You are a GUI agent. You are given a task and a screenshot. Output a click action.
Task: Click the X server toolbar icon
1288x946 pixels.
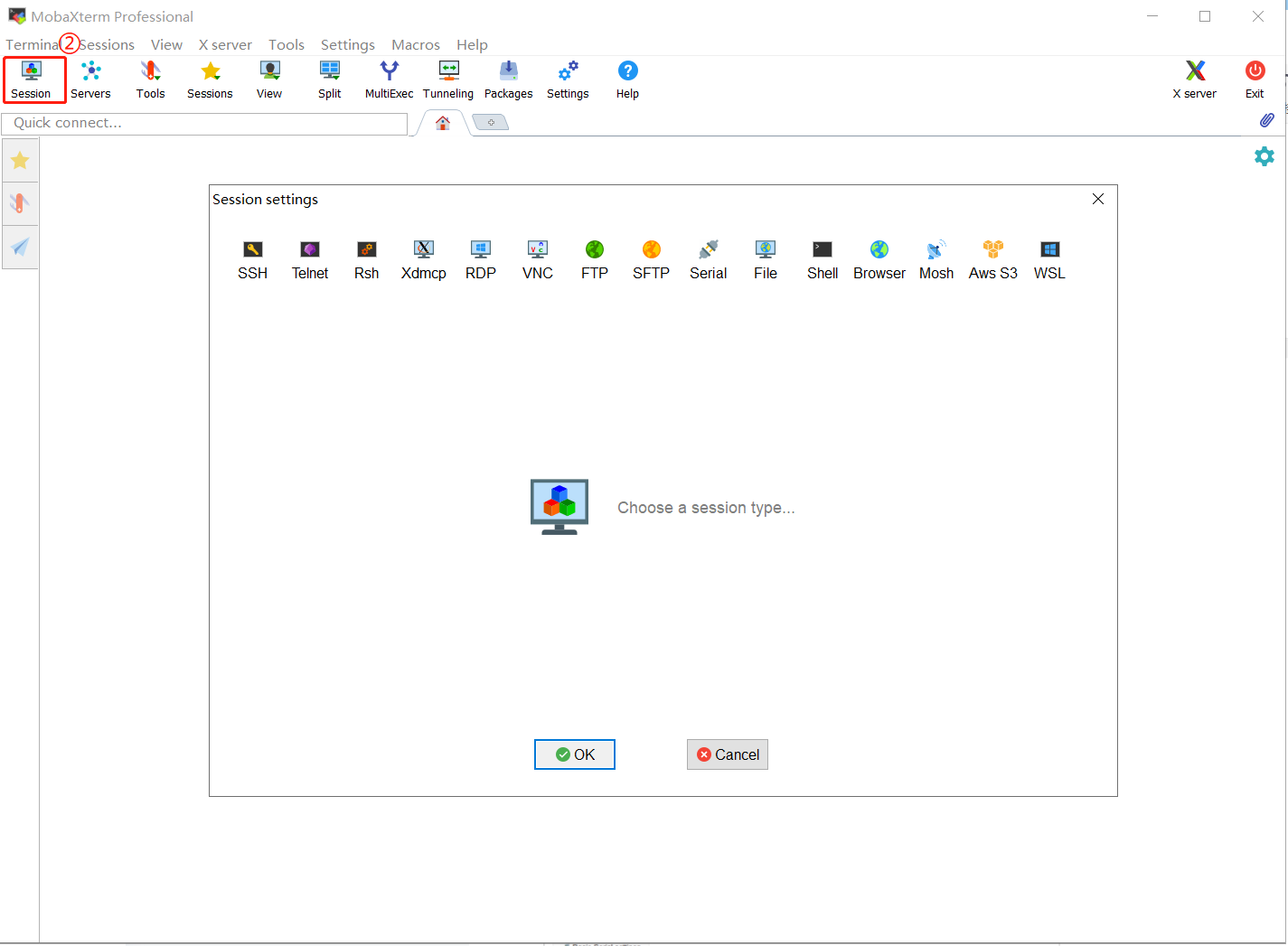(1195, 80)
